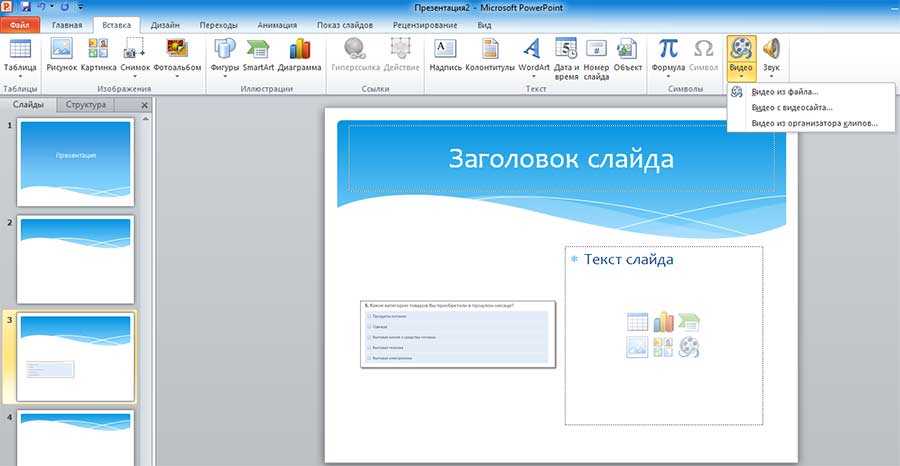Viewport: 900px width, 466px height.
Task: Choose Видео с видеосайта… menu item
Action: 810,107
